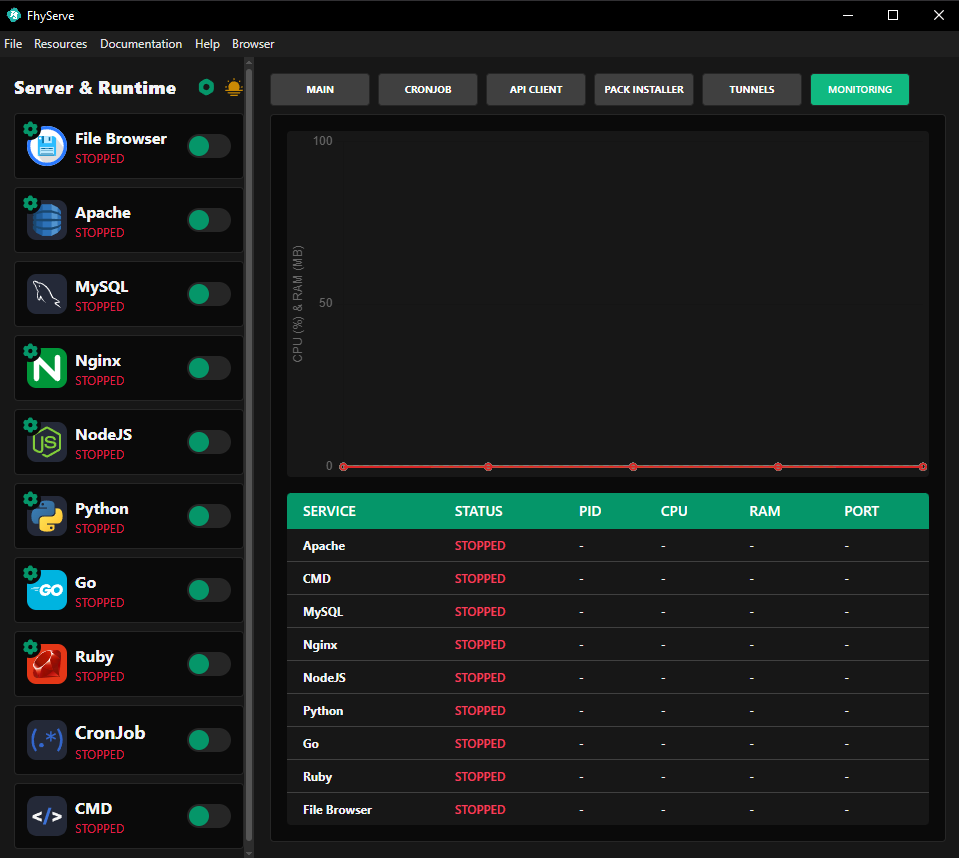Toggle the CronJob service switch
The width and height of the screenshot is (959, 858).
pyautogui.click(x=209, y=740)
